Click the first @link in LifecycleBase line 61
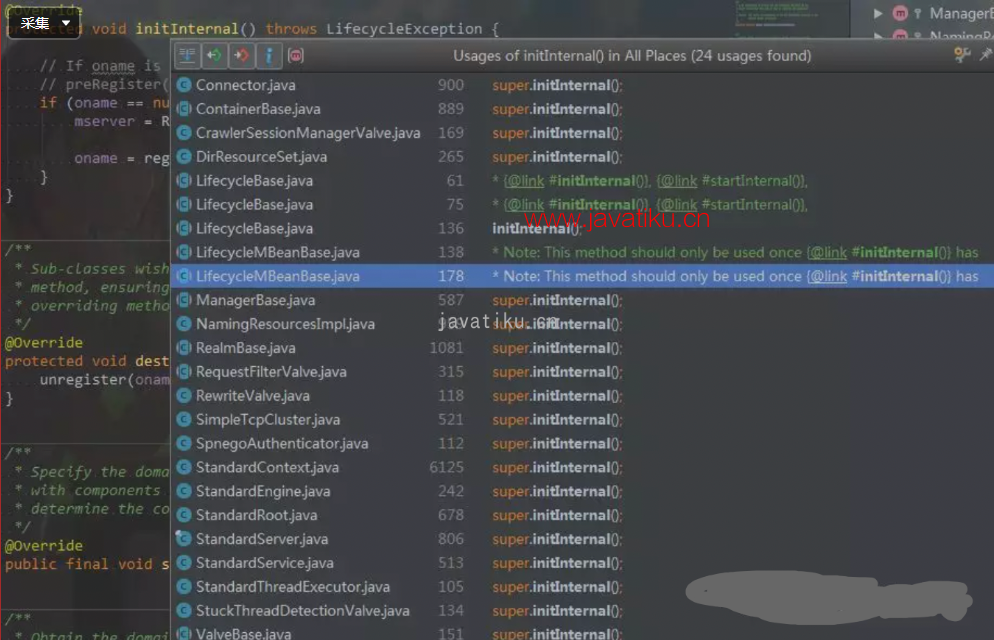Screen dimensions: 994x640 (524, 181)
